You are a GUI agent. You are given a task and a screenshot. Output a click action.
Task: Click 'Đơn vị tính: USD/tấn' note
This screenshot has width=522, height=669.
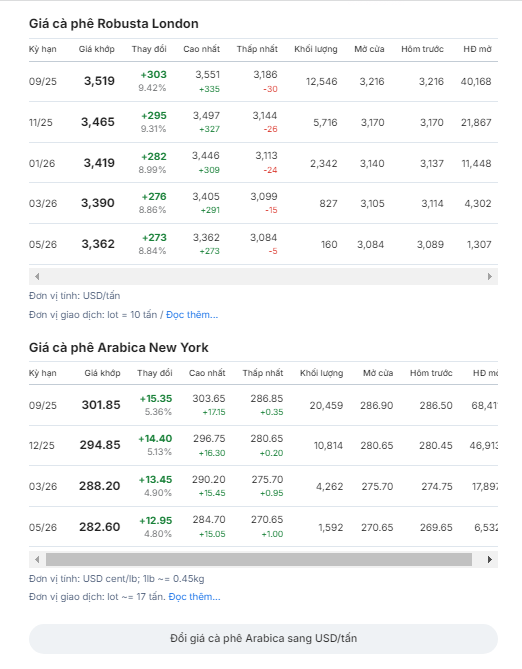click(x=74, y=296)
